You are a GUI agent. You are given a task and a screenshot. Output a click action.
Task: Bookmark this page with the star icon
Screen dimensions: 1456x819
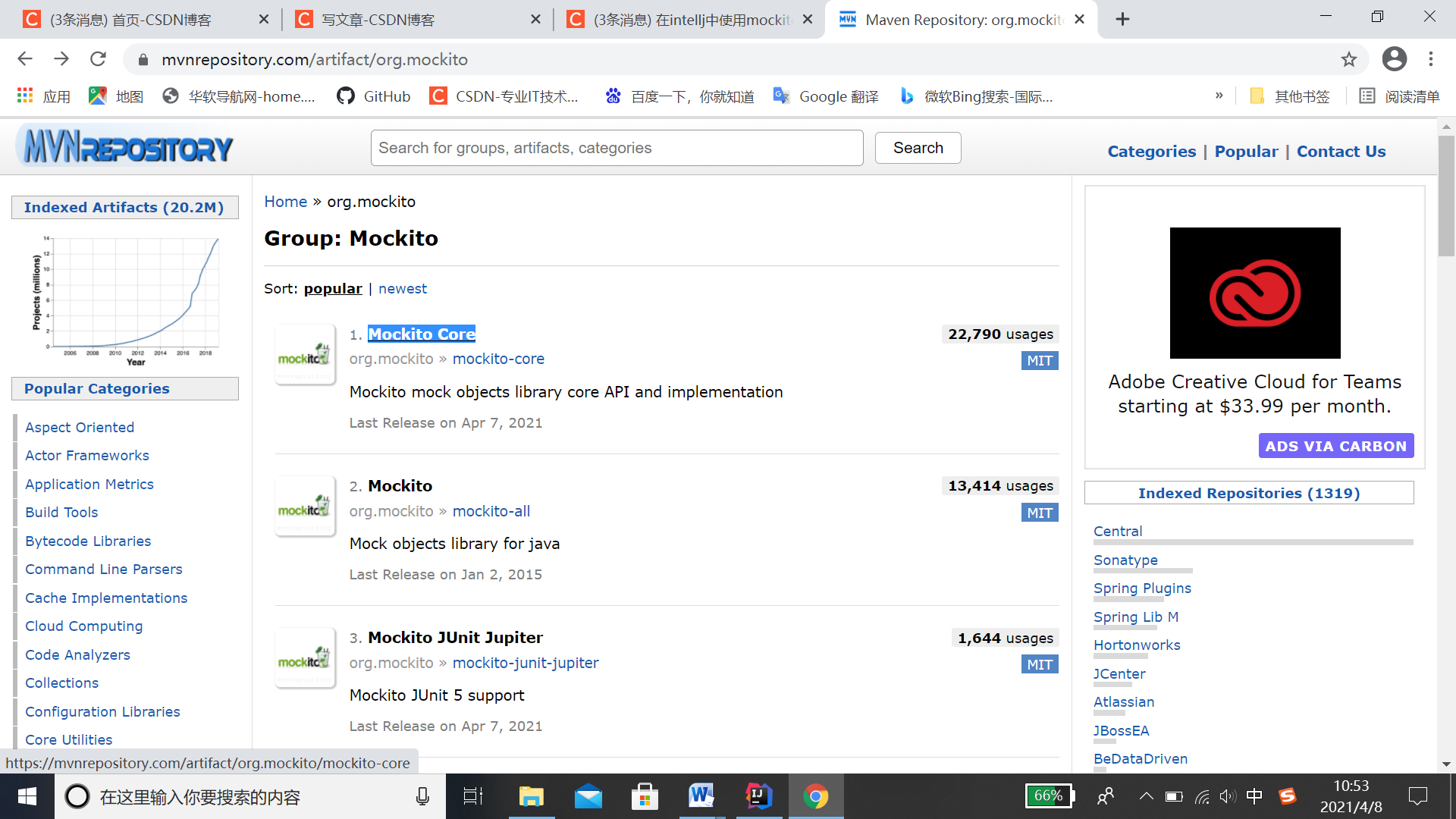click(x=1348, y=59)
